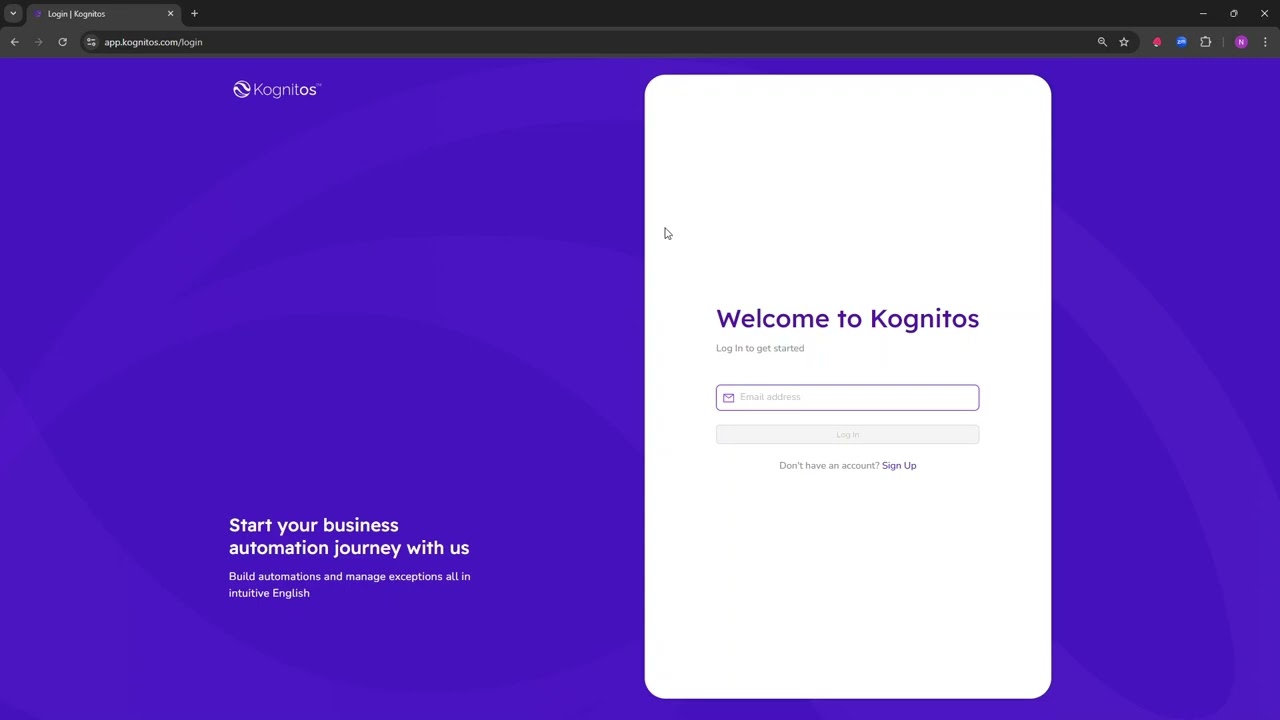The image size is (1280, 720).
Task: Click the 'Log In to get started' text
Action: [760, 348]
